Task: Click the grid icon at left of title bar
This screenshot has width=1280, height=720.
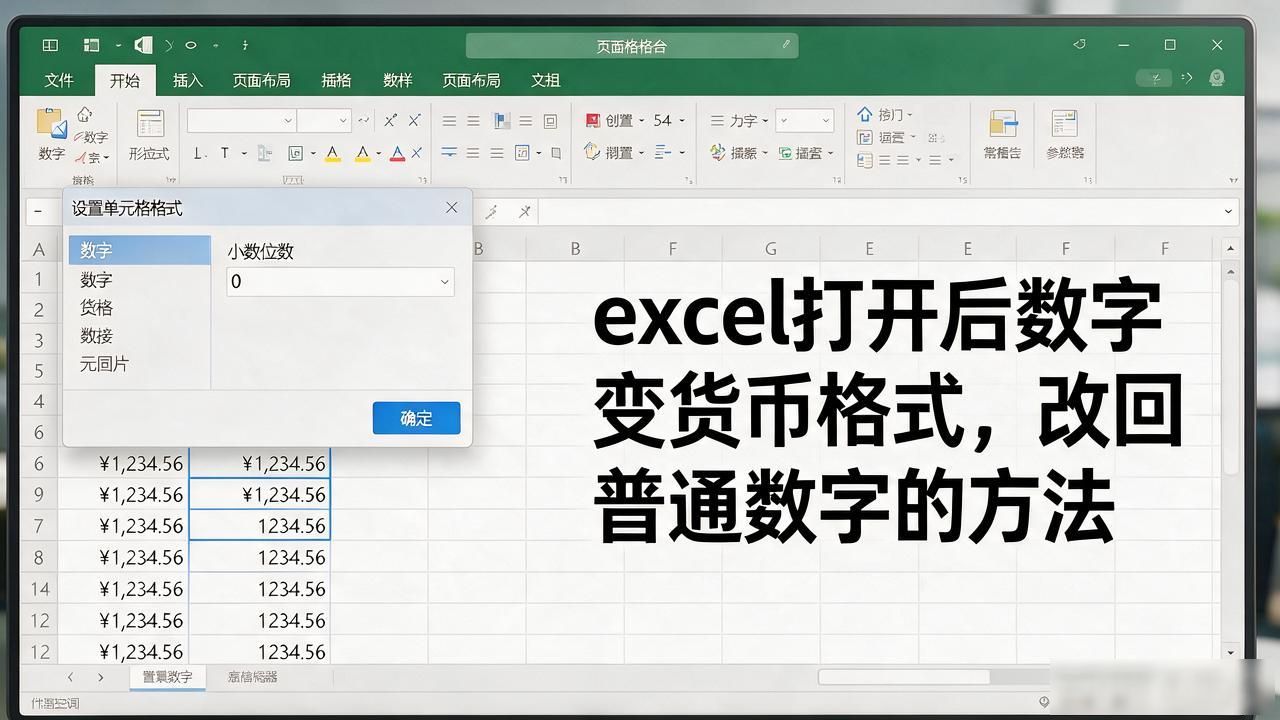Action: 50,45
